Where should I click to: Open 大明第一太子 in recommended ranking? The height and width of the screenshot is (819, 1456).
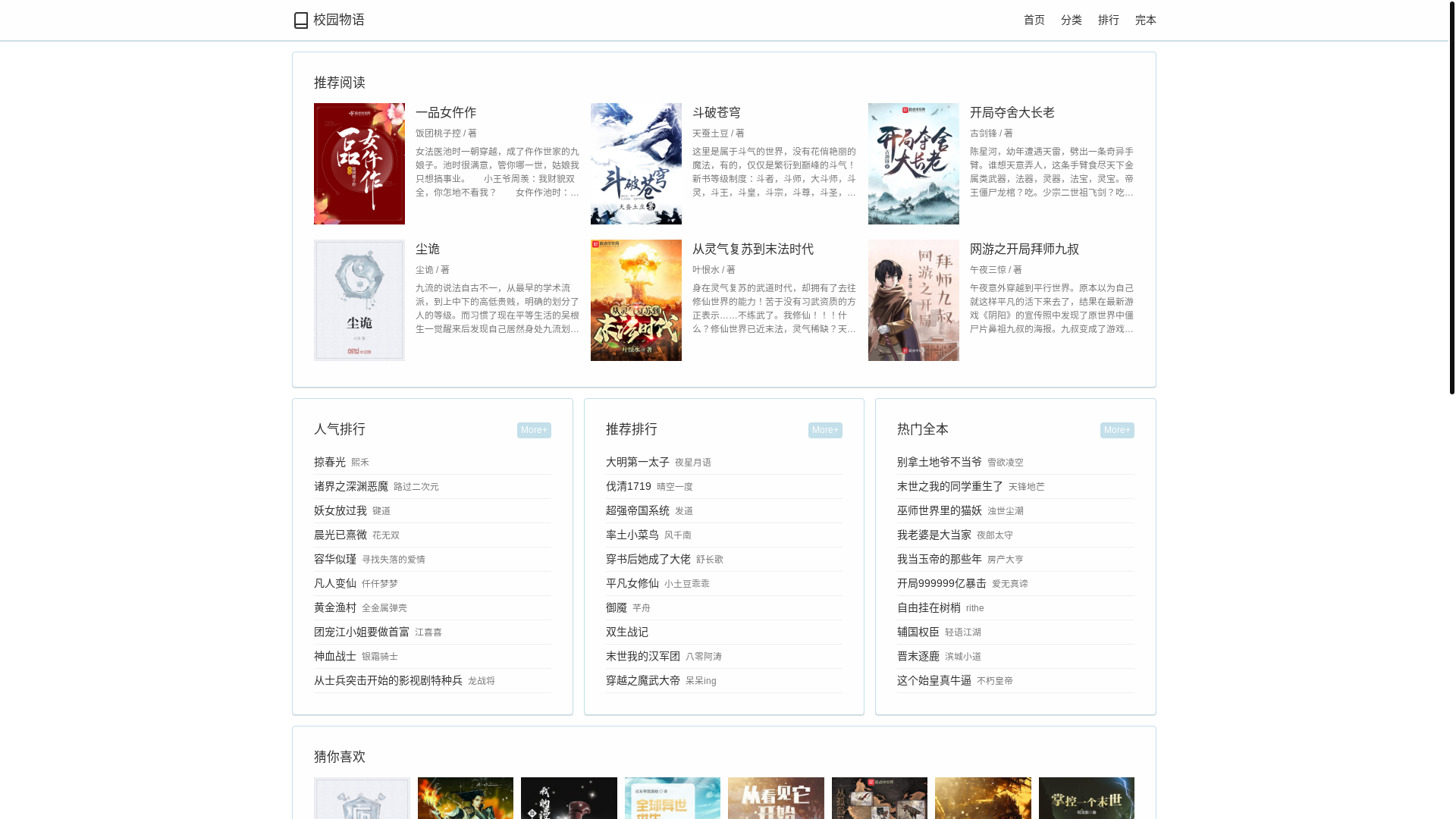click(x=638, y=462)
